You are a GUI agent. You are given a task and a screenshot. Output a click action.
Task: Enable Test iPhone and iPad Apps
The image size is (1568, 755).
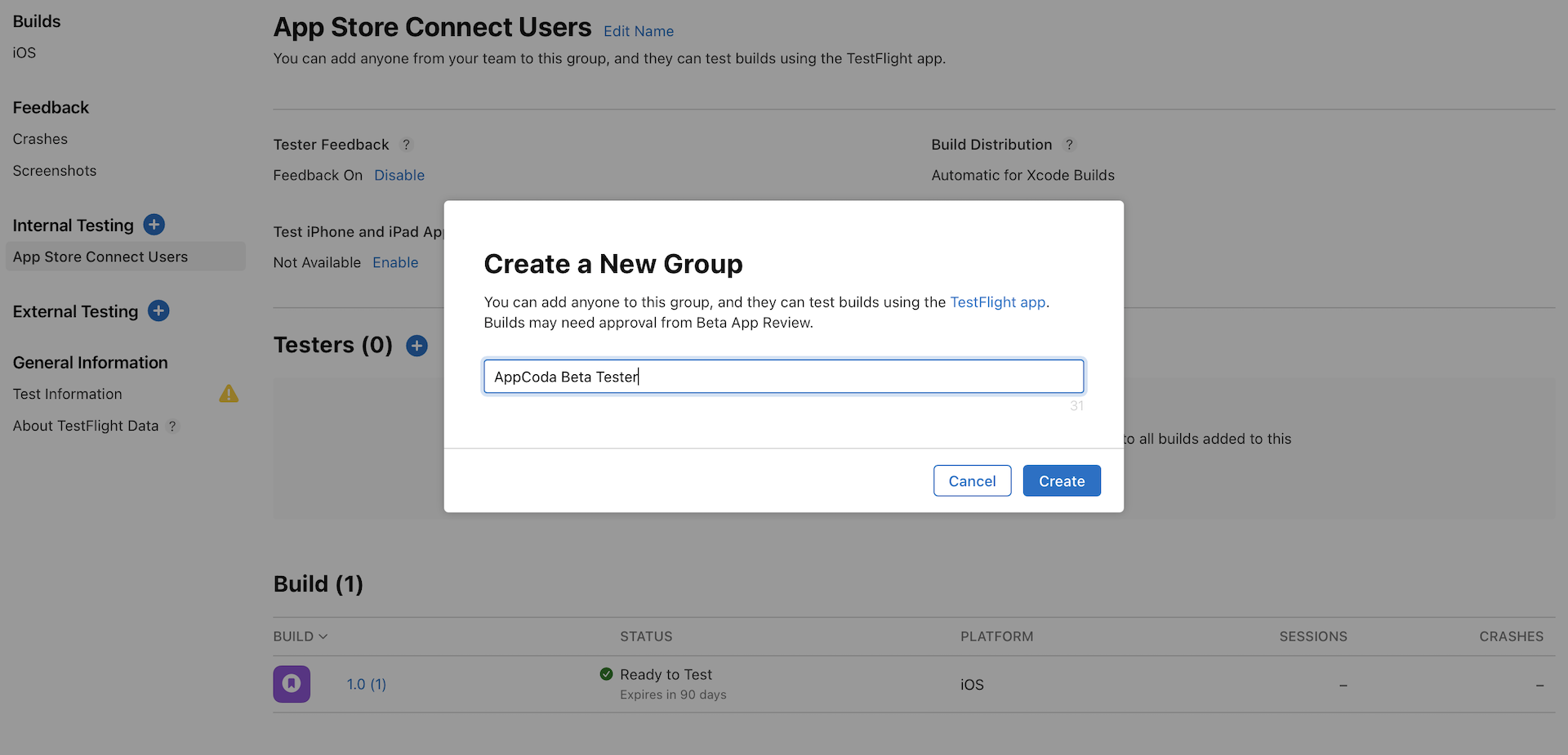click(395, 262)
